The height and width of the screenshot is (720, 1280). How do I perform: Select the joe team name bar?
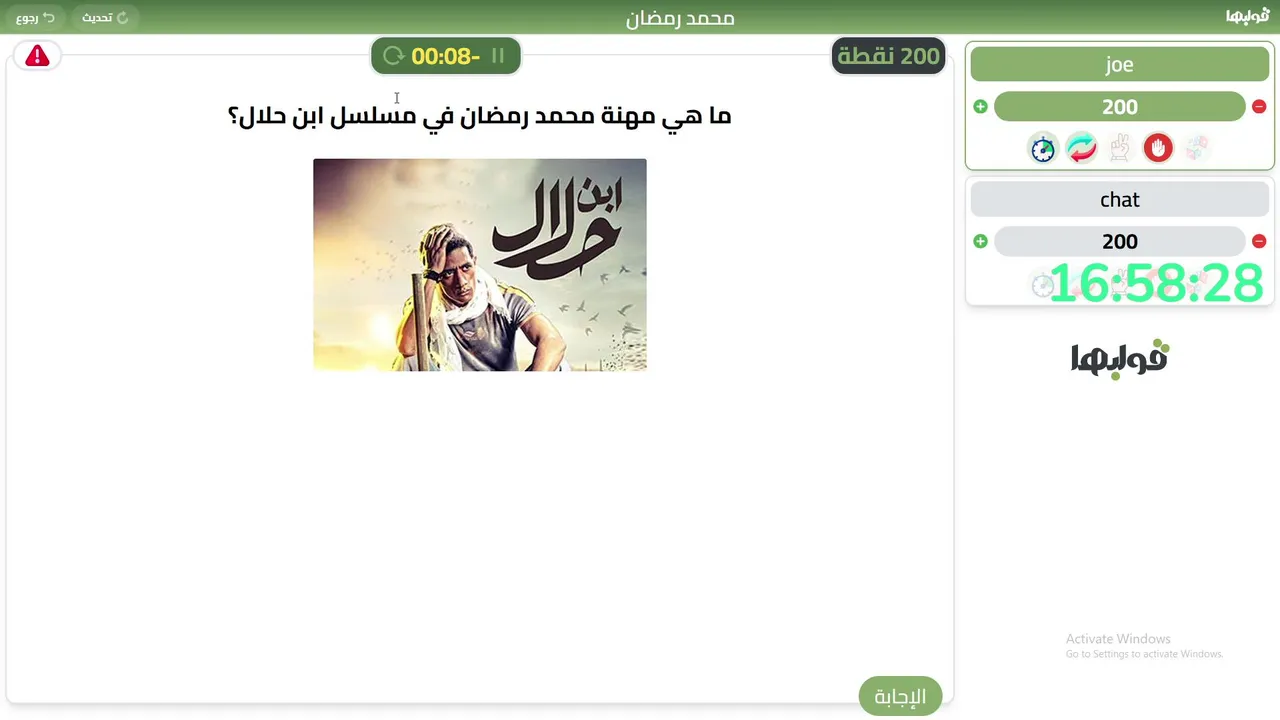1120,65
